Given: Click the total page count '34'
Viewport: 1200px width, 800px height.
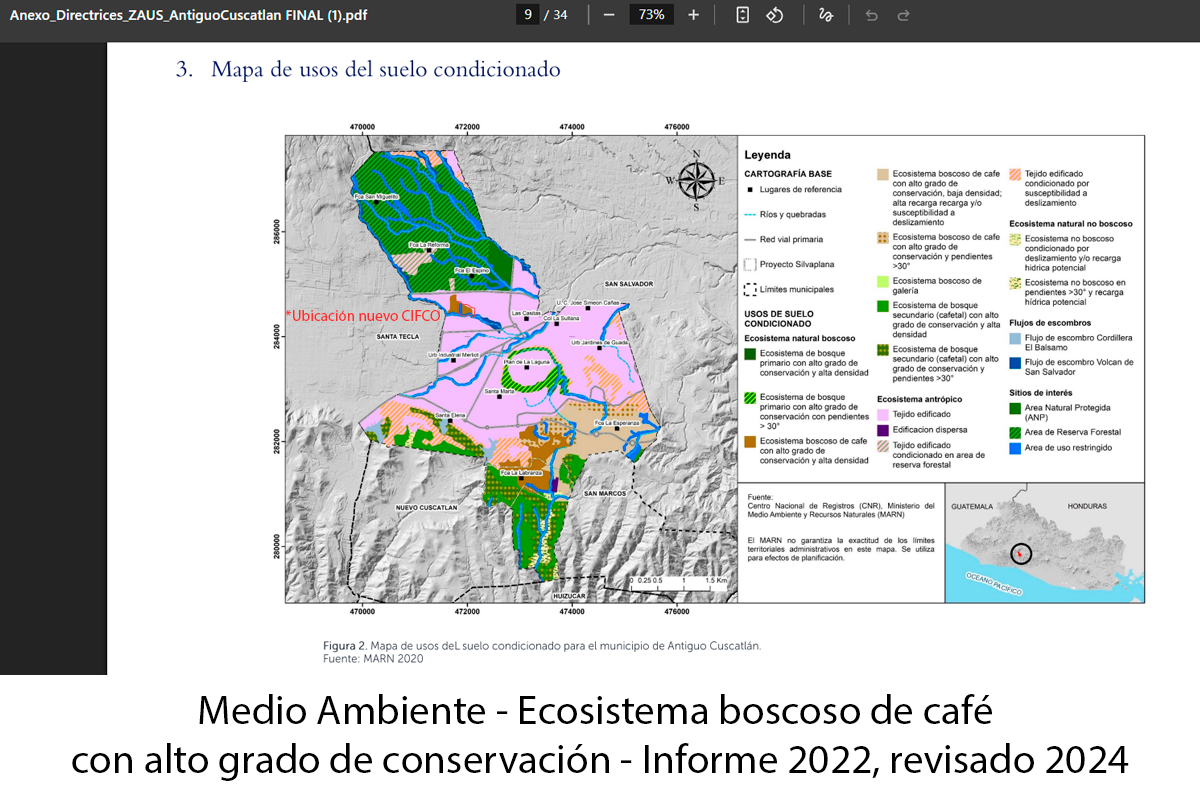Looking at the screenshot, I should click(x=560, y=15).
